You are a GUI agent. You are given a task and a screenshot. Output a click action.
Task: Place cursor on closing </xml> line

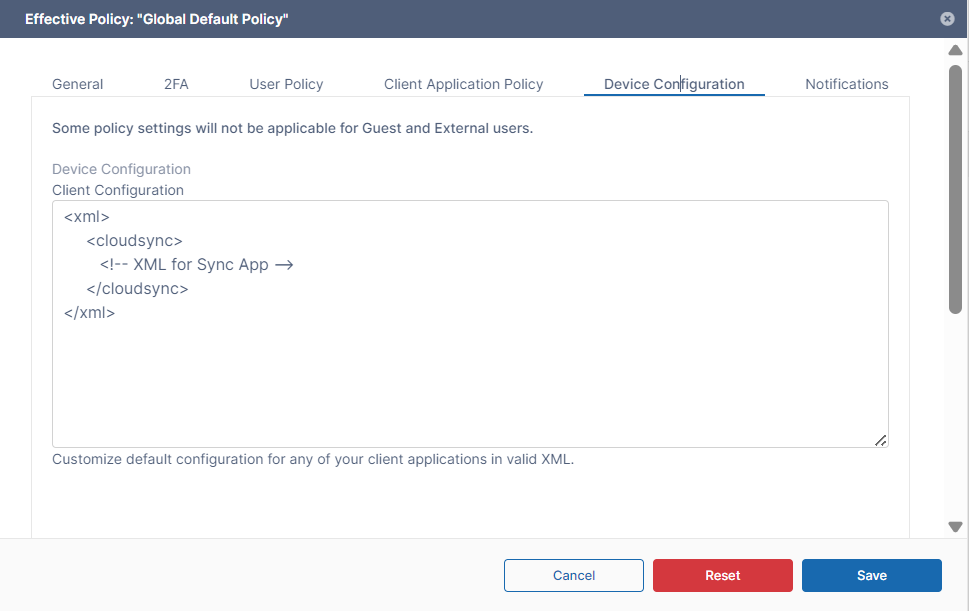click(90, 313)
